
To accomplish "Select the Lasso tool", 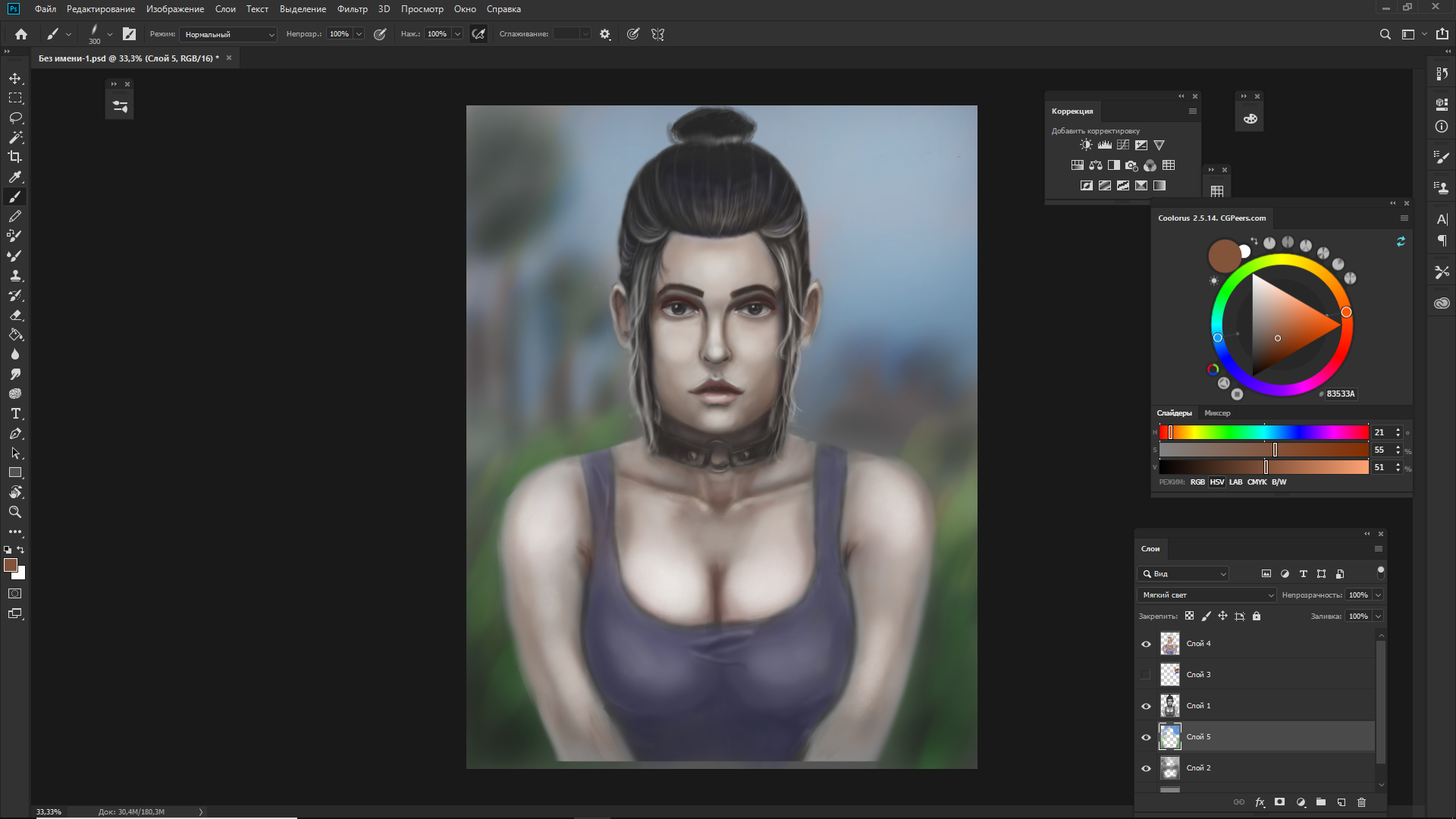I will (15, 118).
